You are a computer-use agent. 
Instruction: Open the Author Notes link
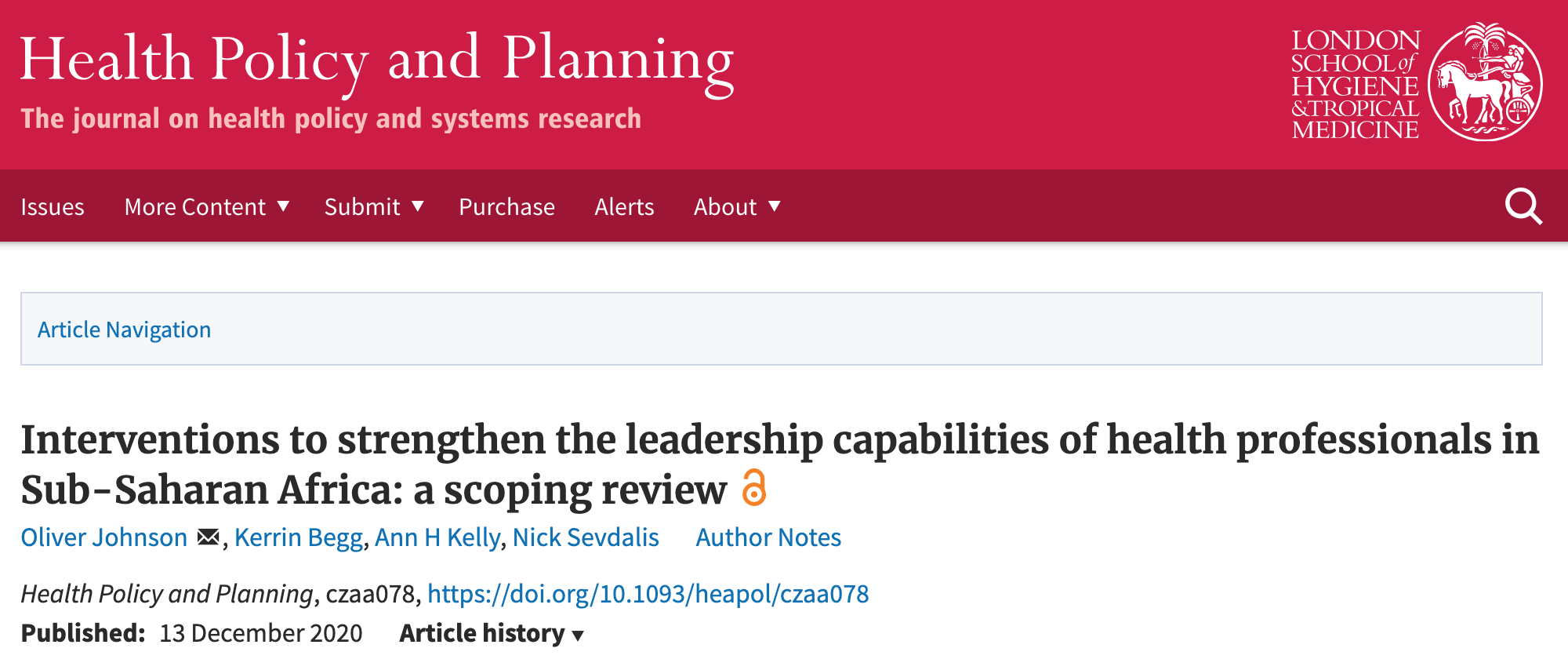768,537
